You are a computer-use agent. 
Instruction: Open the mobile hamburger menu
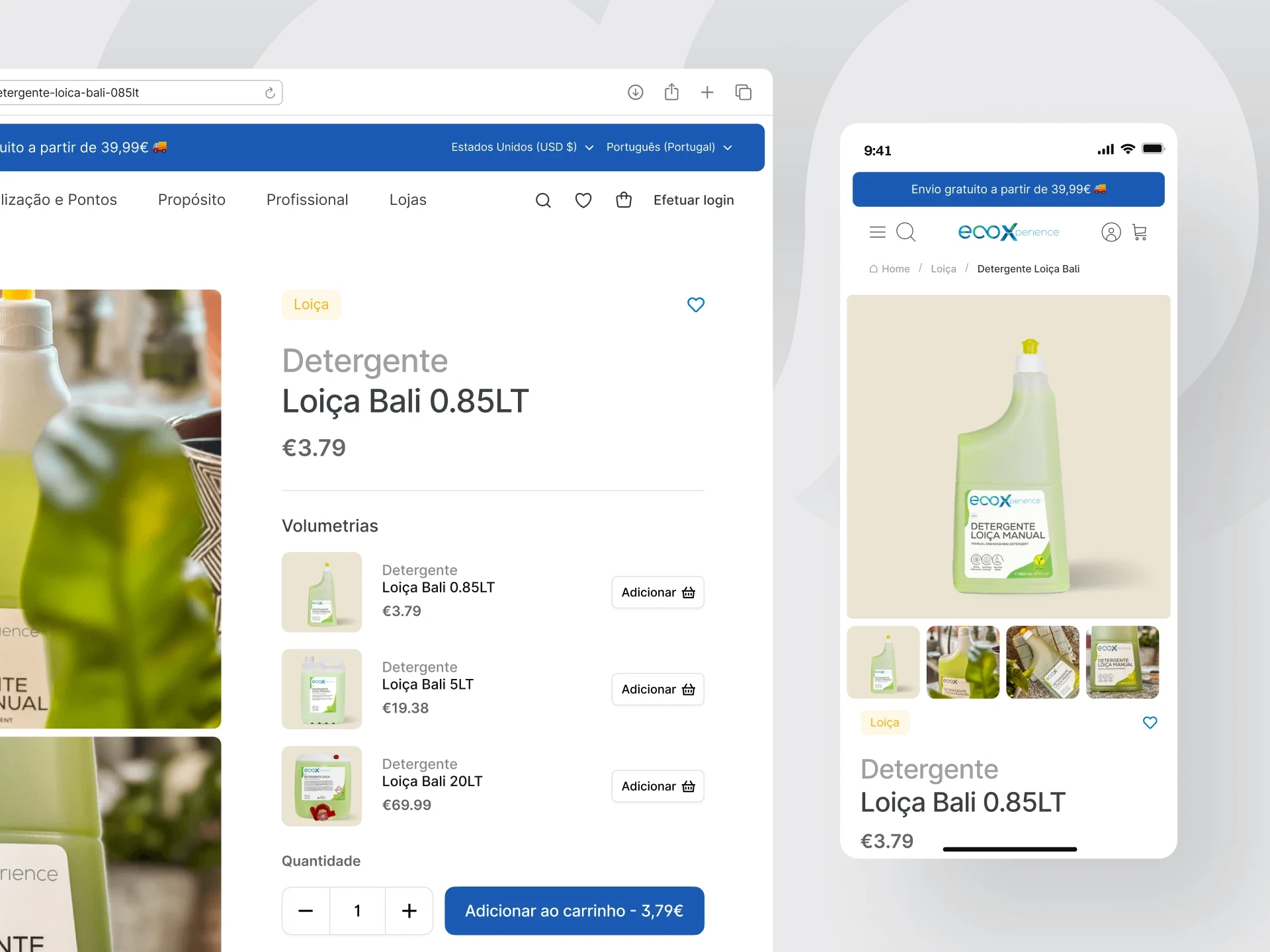[877, 232]
